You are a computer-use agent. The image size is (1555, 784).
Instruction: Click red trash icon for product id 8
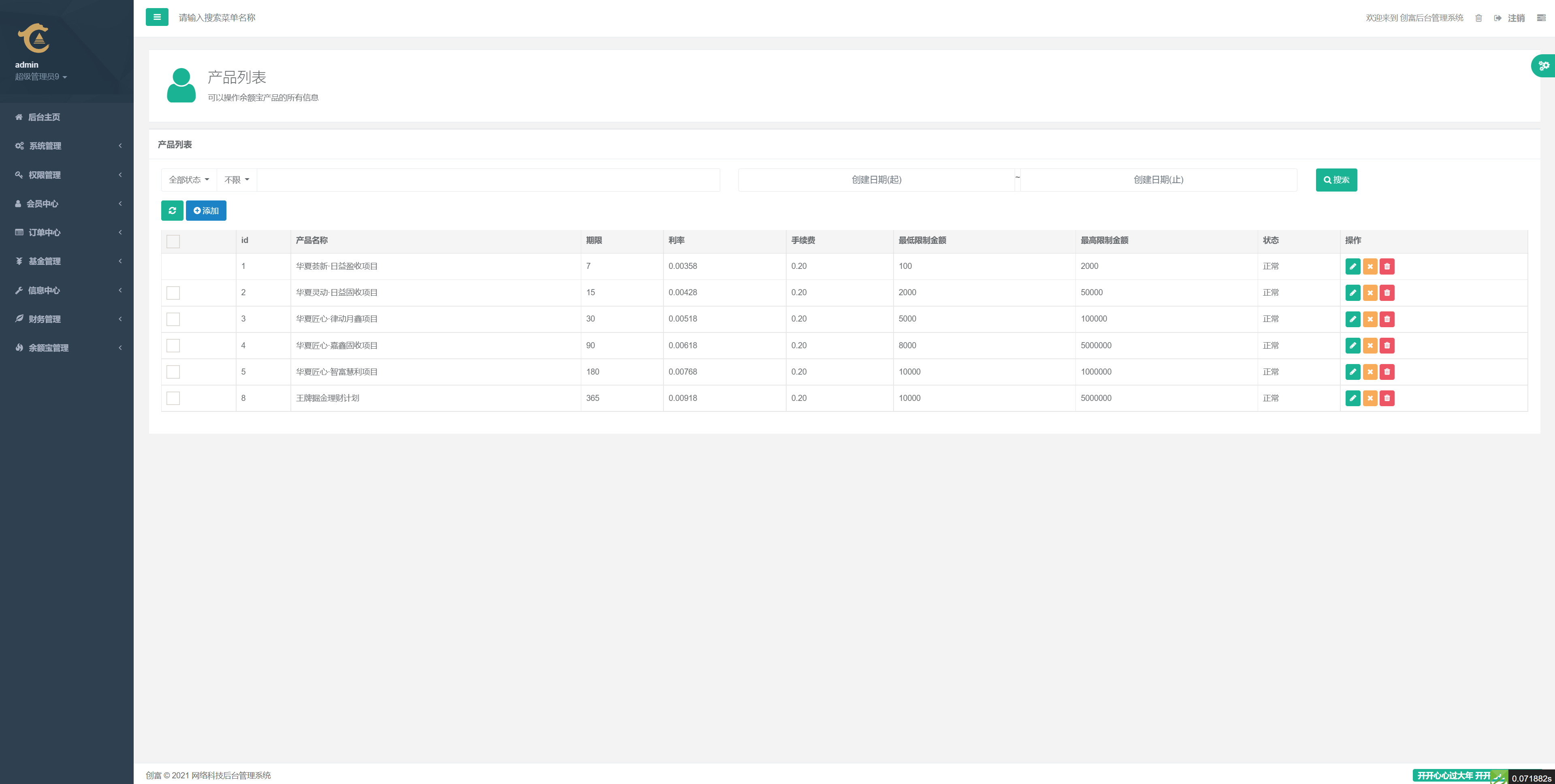1386,398
